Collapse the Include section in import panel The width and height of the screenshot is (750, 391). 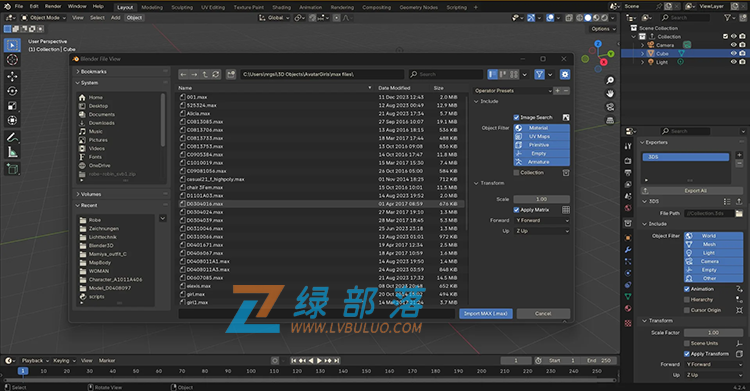tap(486, 101)
